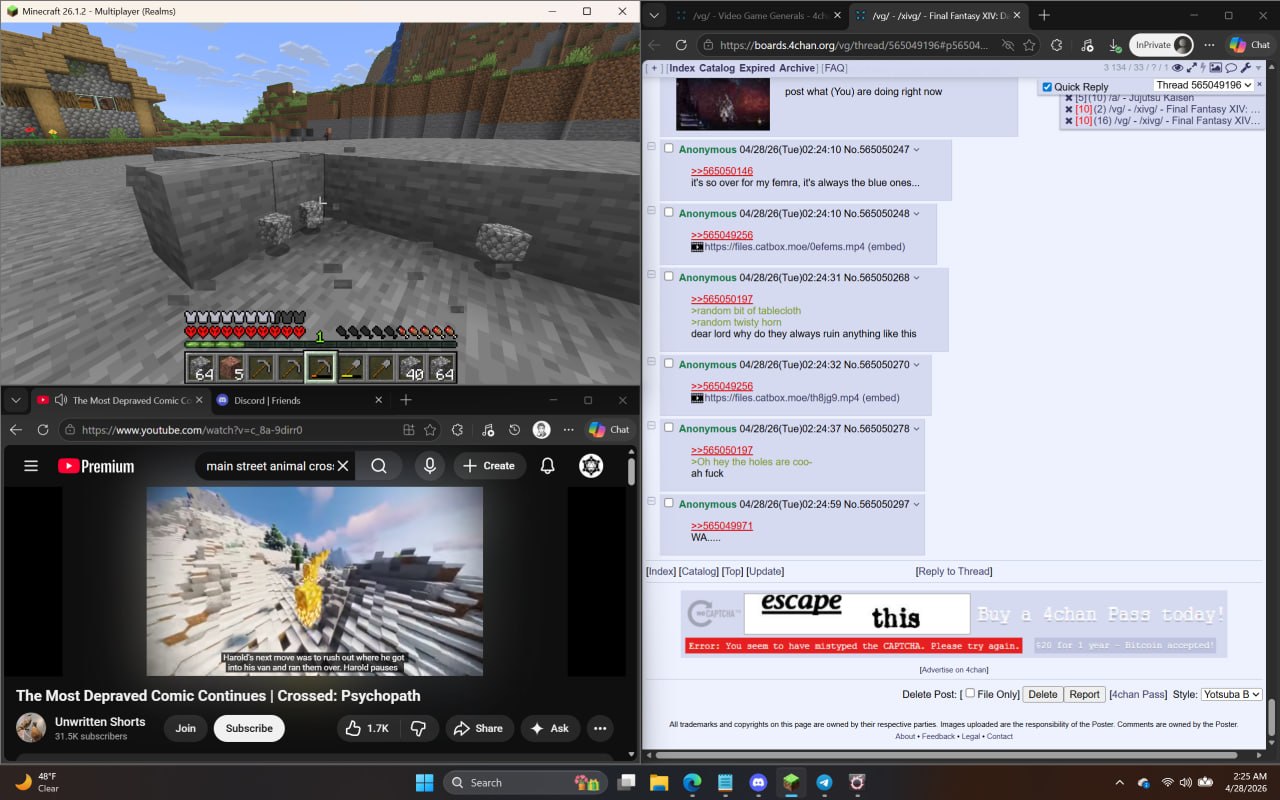Viewport: 1280px width, 800px height.
Task: Switch to Video Game Generals 4chan tab
Action: [757, 15]
